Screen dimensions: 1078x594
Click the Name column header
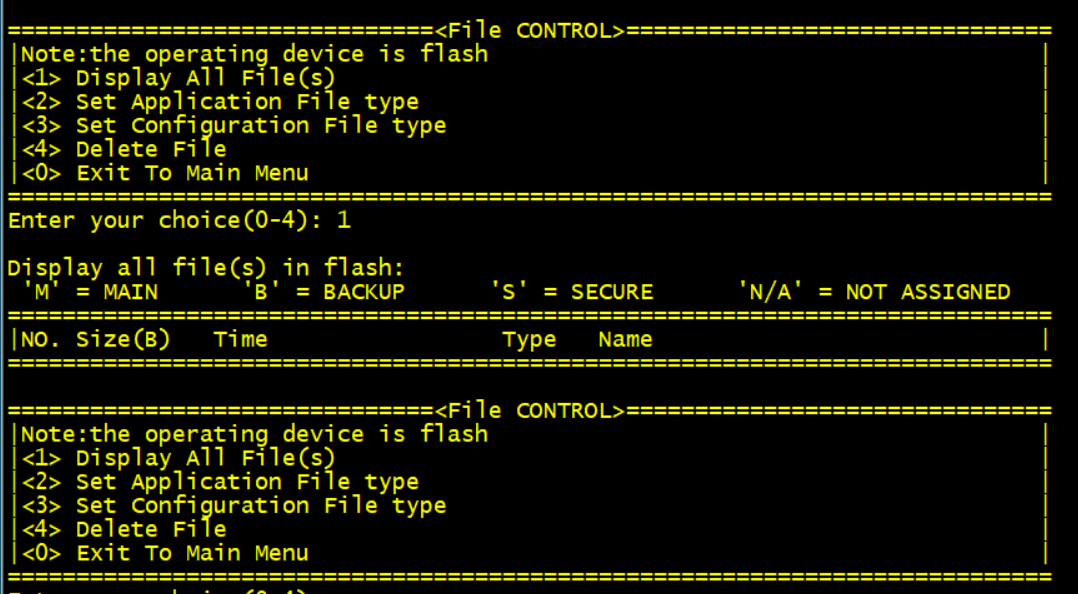625,340
